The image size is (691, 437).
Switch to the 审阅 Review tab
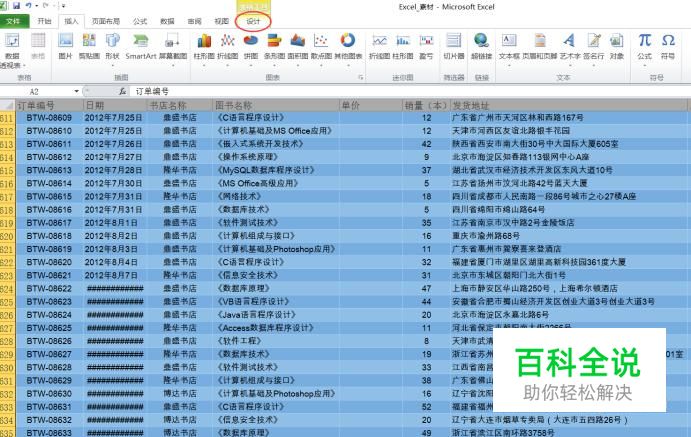click(x=194, y=21)
